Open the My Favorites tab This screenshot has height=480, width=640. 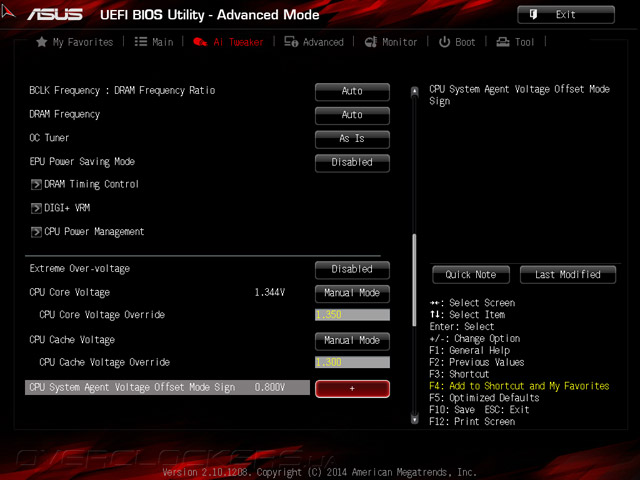[x=75, y=42]
